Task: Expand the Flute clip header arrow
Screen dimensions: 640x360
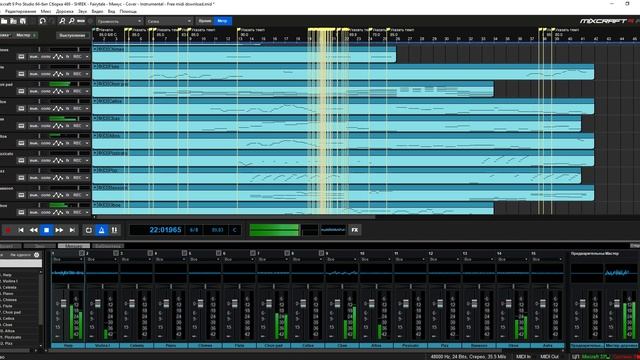Action: pos(95,66)
